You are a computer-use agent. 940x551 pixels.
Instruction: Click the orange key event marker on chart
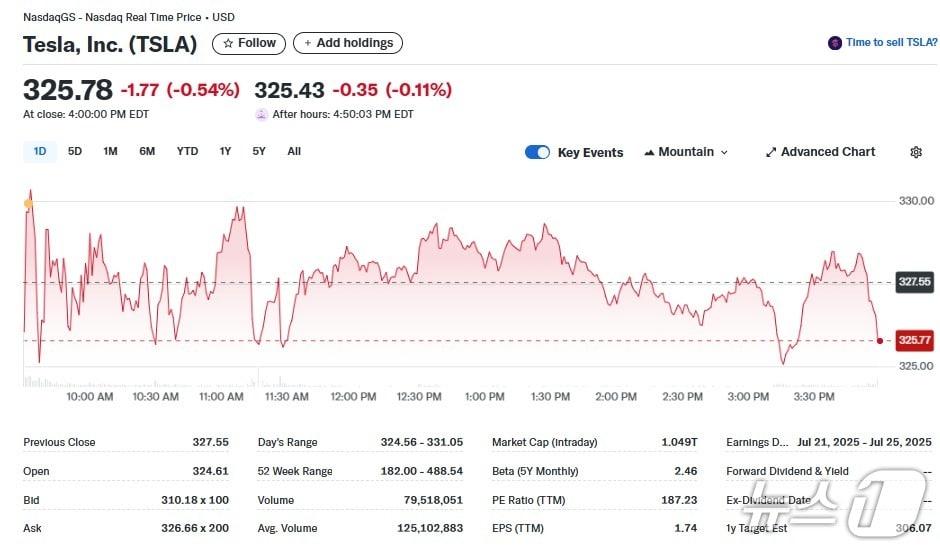pos(28,203)
